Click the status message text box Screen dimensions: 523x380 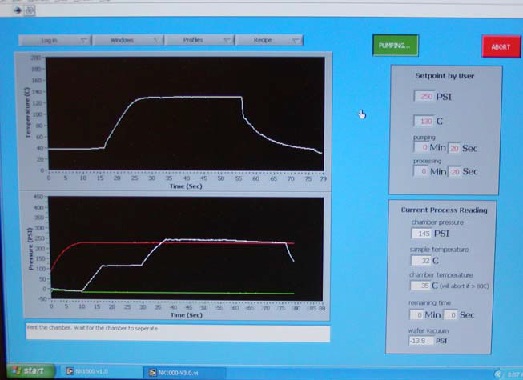(x=178, y=332)
